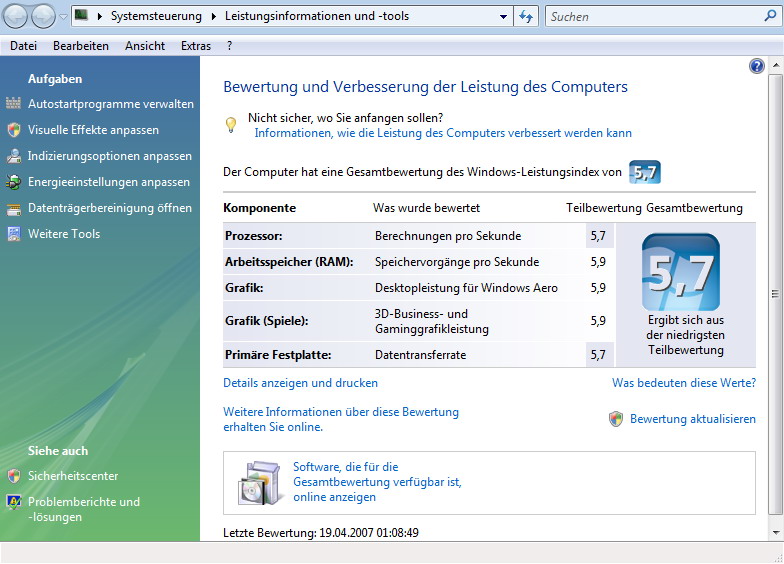This screenshot has width=784, height=564.
Task: Click the Autostartprogramme verwalten icon
Action: click(14, 104)
